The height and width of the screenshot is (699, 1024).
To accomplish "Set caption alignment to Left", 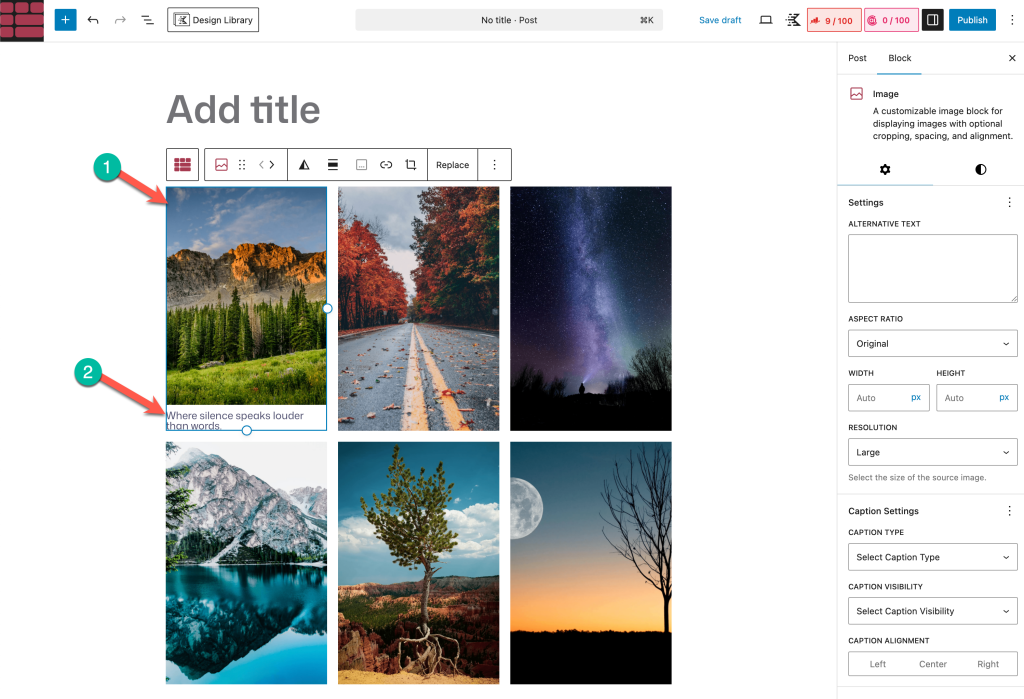I will (x=877, y=664).
